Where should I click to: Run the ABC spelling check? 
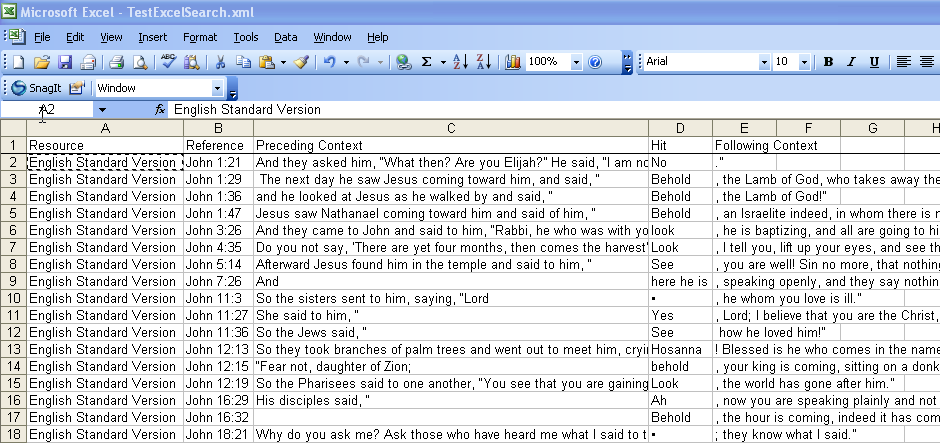click(x=168, y=62)
